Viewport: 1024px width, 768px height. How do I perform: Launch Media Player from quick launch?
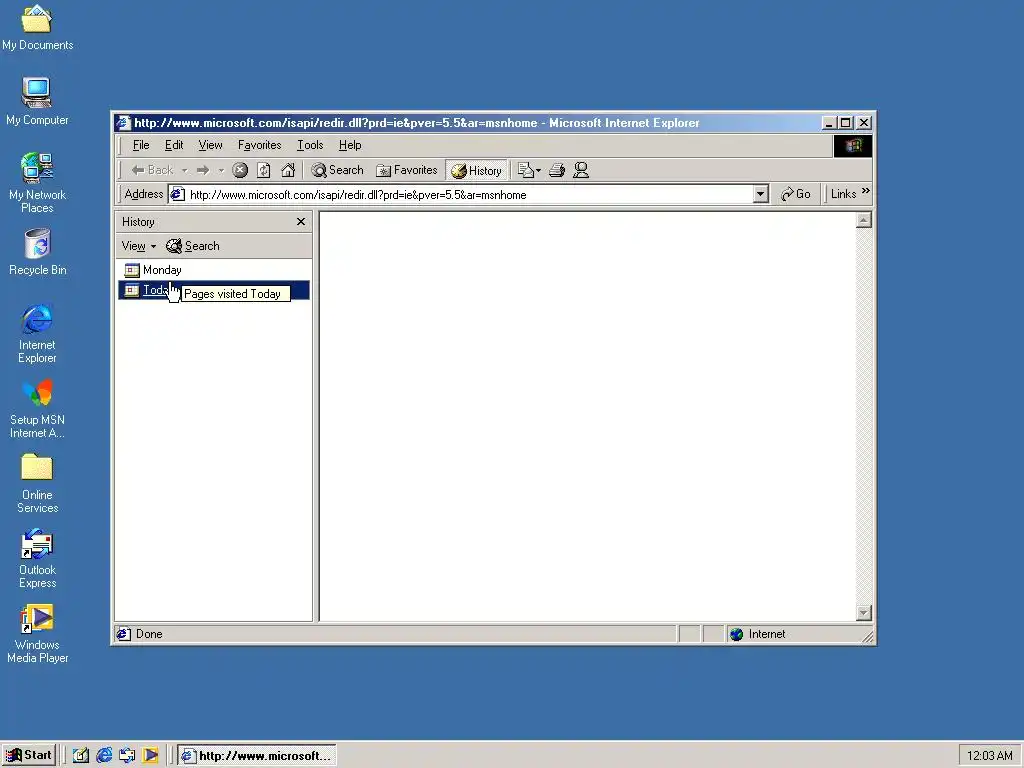[x=151, y=756]
